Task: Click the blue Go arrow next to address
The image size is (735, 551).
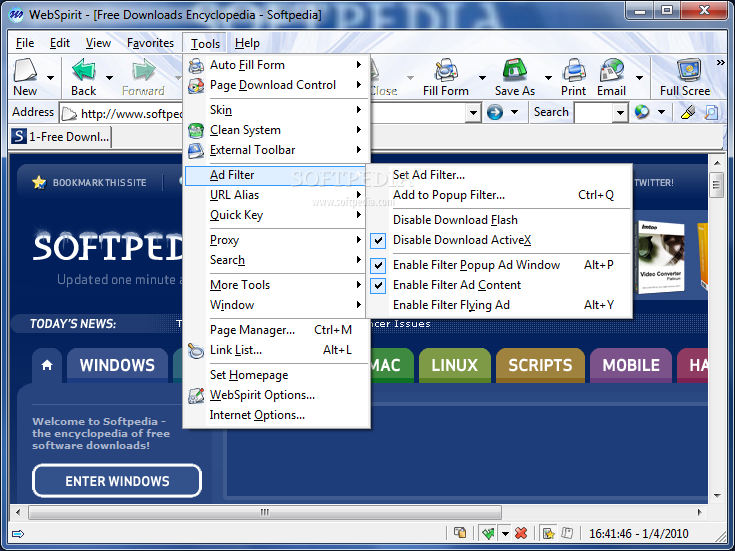Action: point(495,112)
